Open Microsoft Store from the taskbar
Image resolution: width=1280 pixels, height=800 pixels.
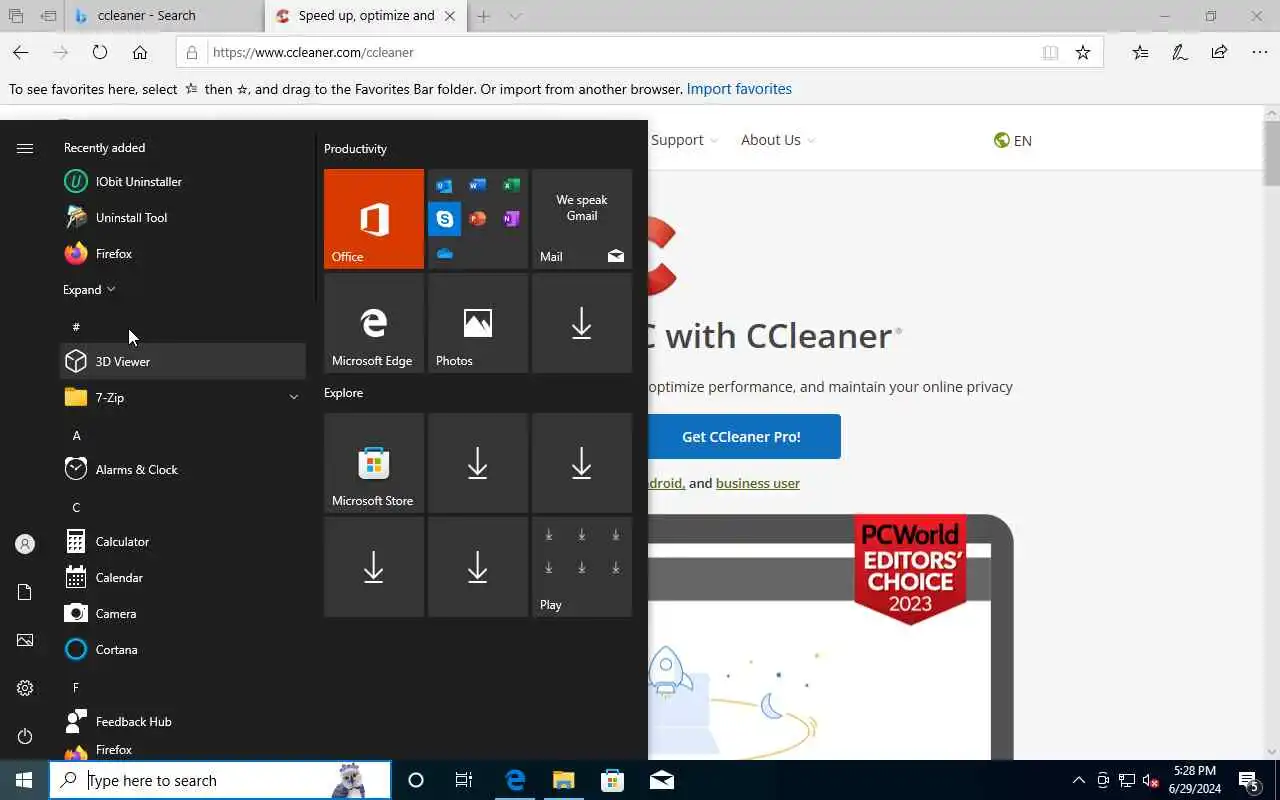(x=612, y=780)
